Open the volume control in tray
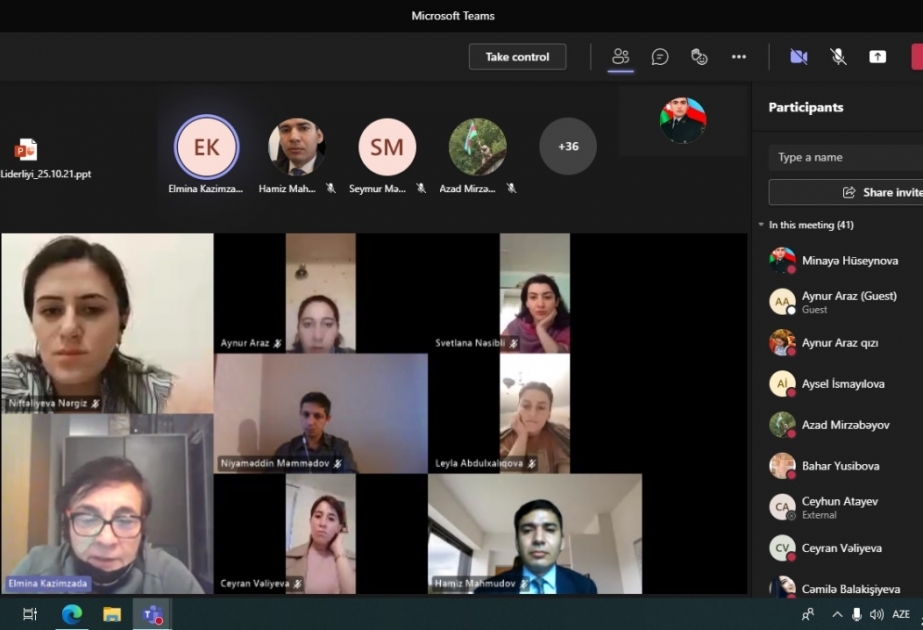The width and height of the screenshot is (923, 630). pyautogui.click(x=876, y=615)
